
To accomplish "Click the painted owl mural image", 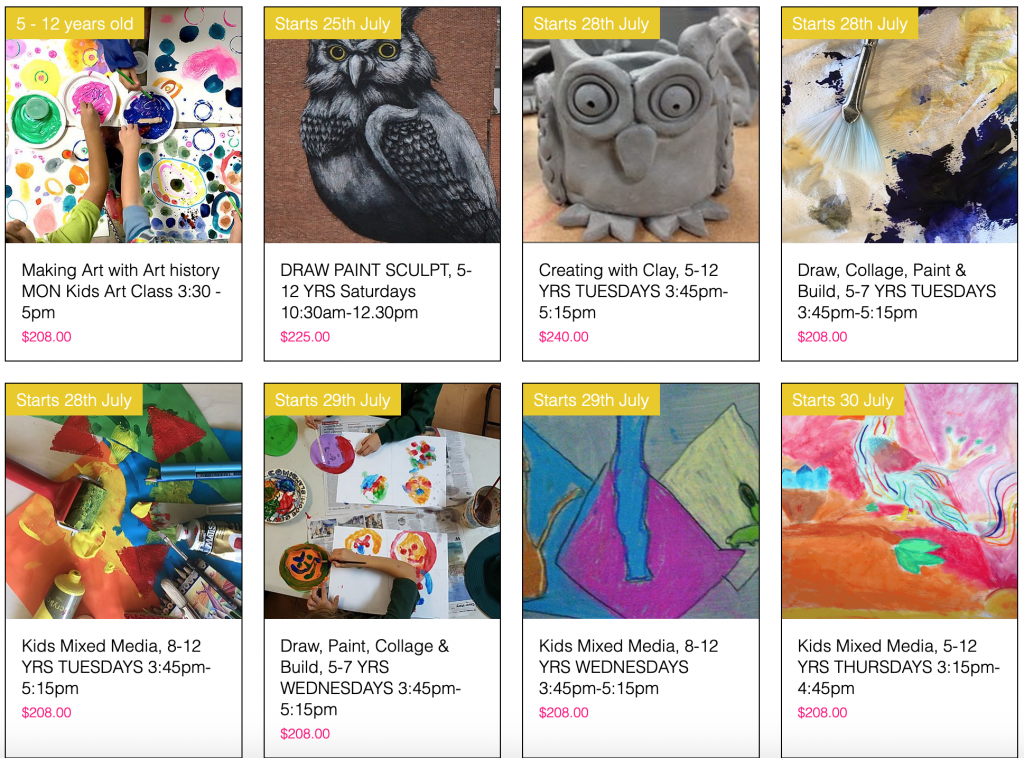I will coord(382,125).
